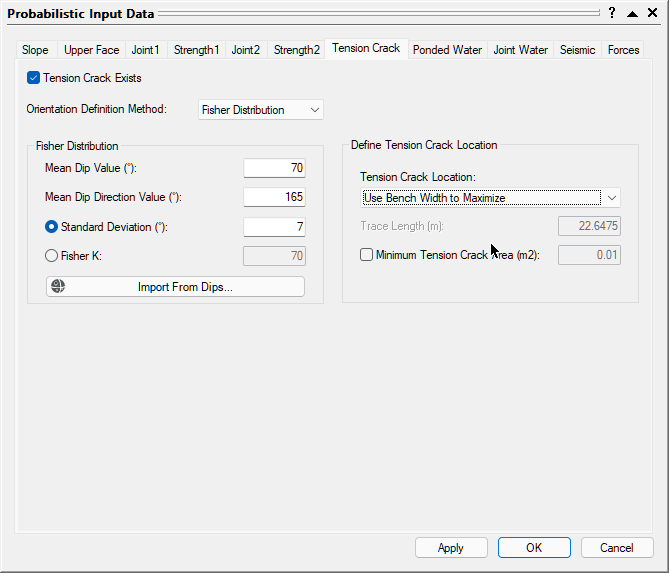669x573 pixels.
Task: Select the Fisher K radio button
Action: coord(52,256)
